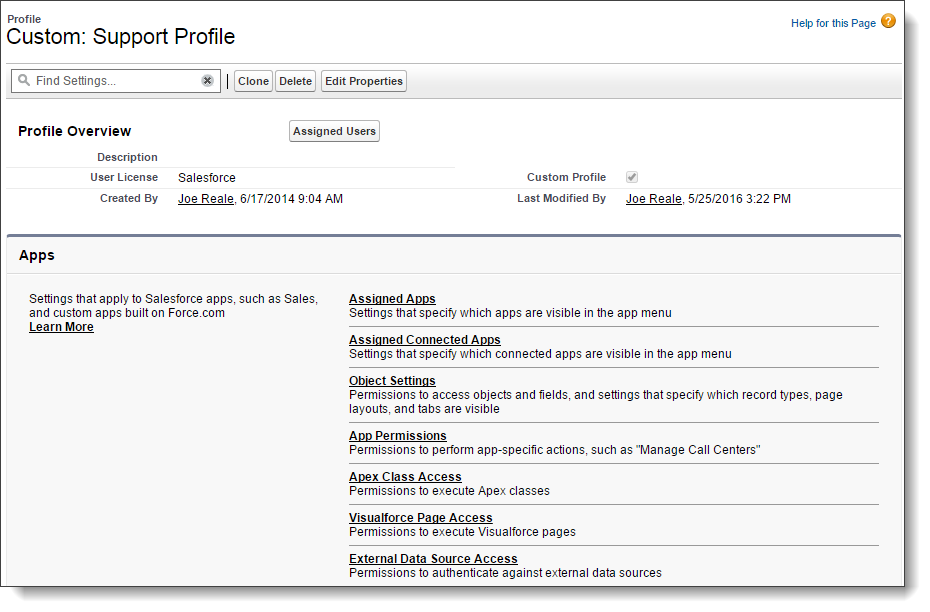
Task: Select the Salesforce user license value
Action: tap(206, 178)
